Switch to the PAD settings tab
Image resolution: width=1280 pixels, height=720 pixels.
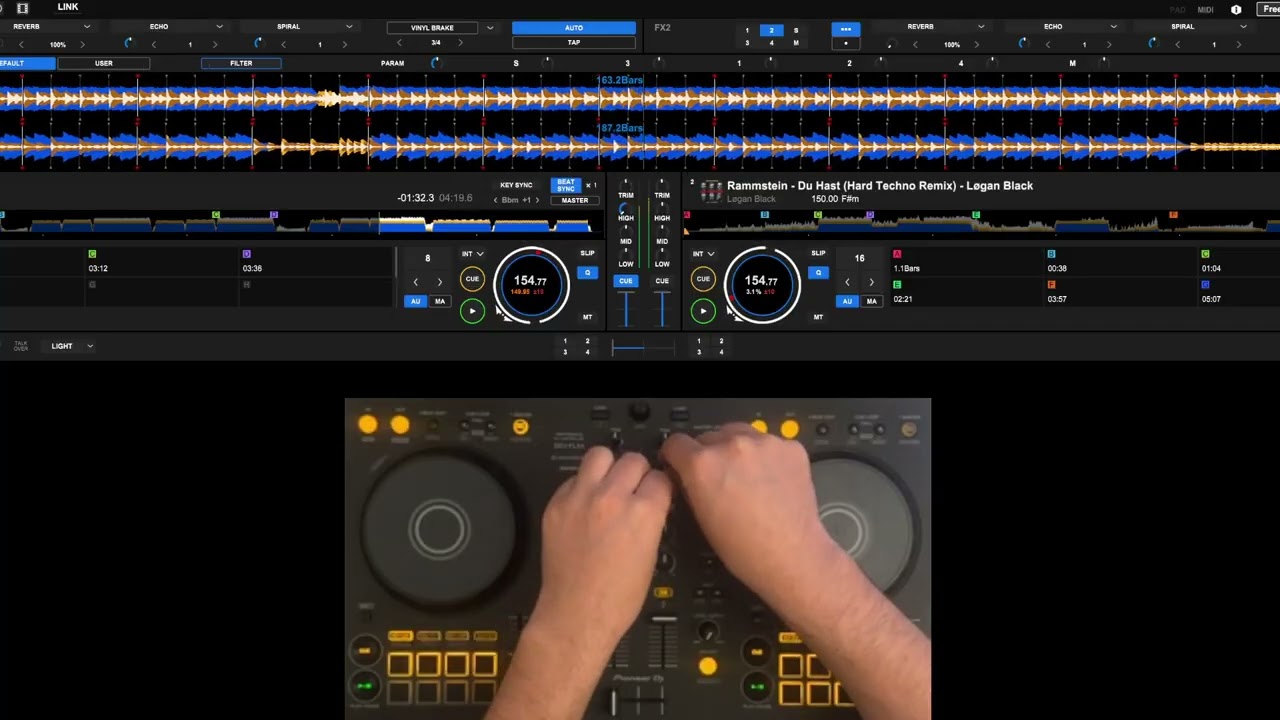tap(1177, 9)
